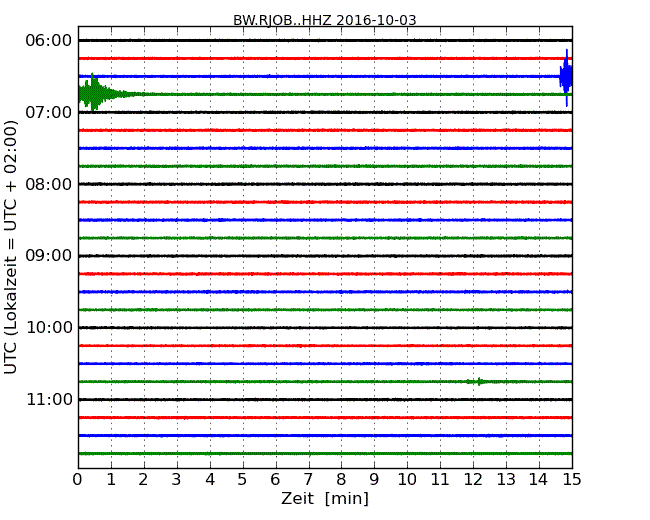Viewport: 650px width, 520px height.
Task: Click the 08:00 y-axis tick label
Action: 49,184
